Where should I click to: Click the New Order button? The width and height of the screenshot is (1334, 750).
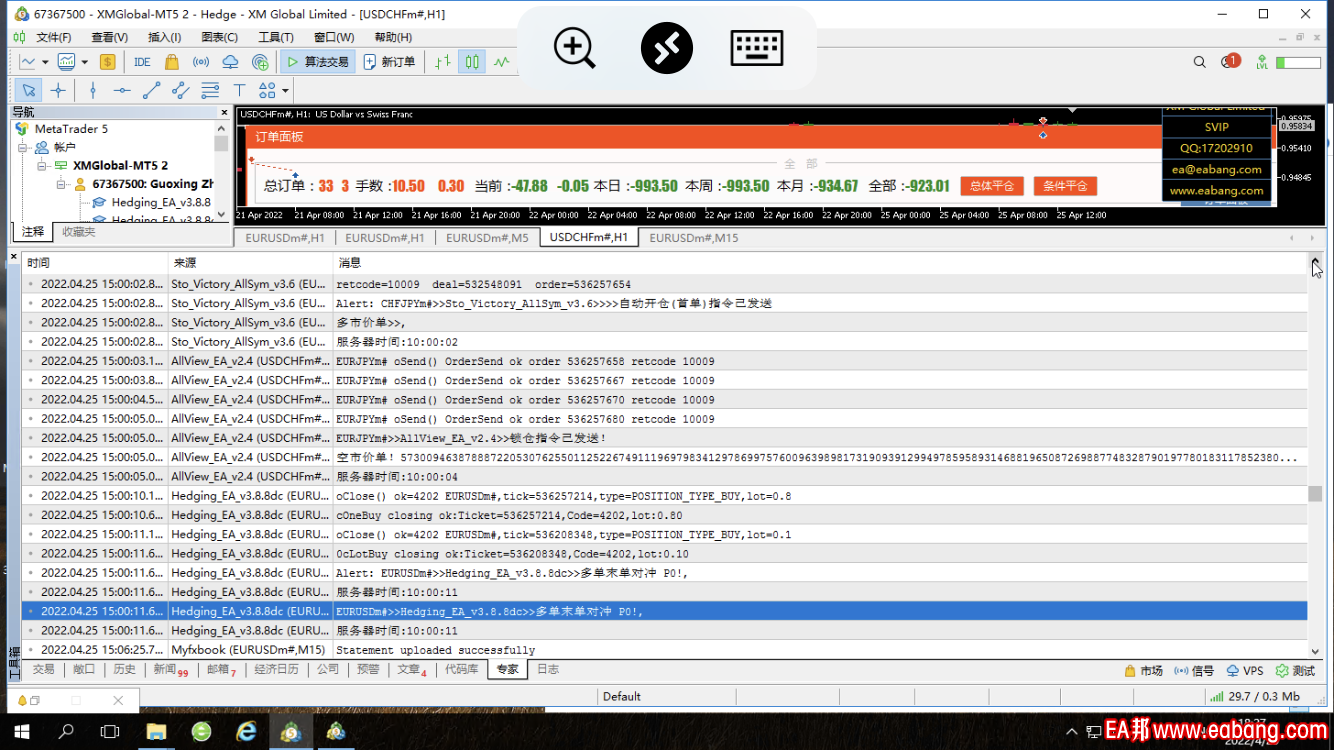pos(390,62)
